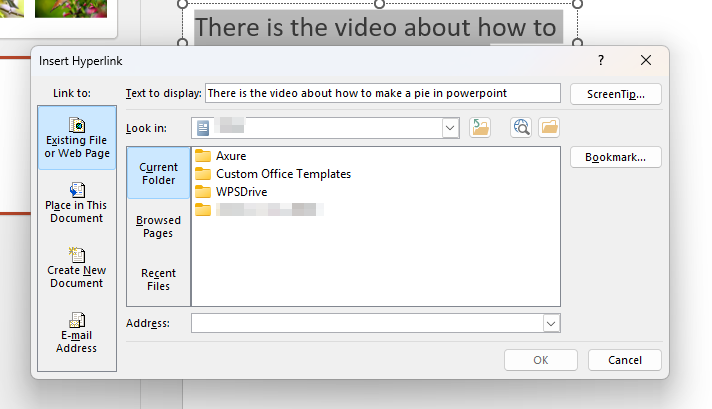Image resolution: width=712 pixels, height=409 pixels.
Task: Select Existing File or Web Page option
Action: pos(77,140)
